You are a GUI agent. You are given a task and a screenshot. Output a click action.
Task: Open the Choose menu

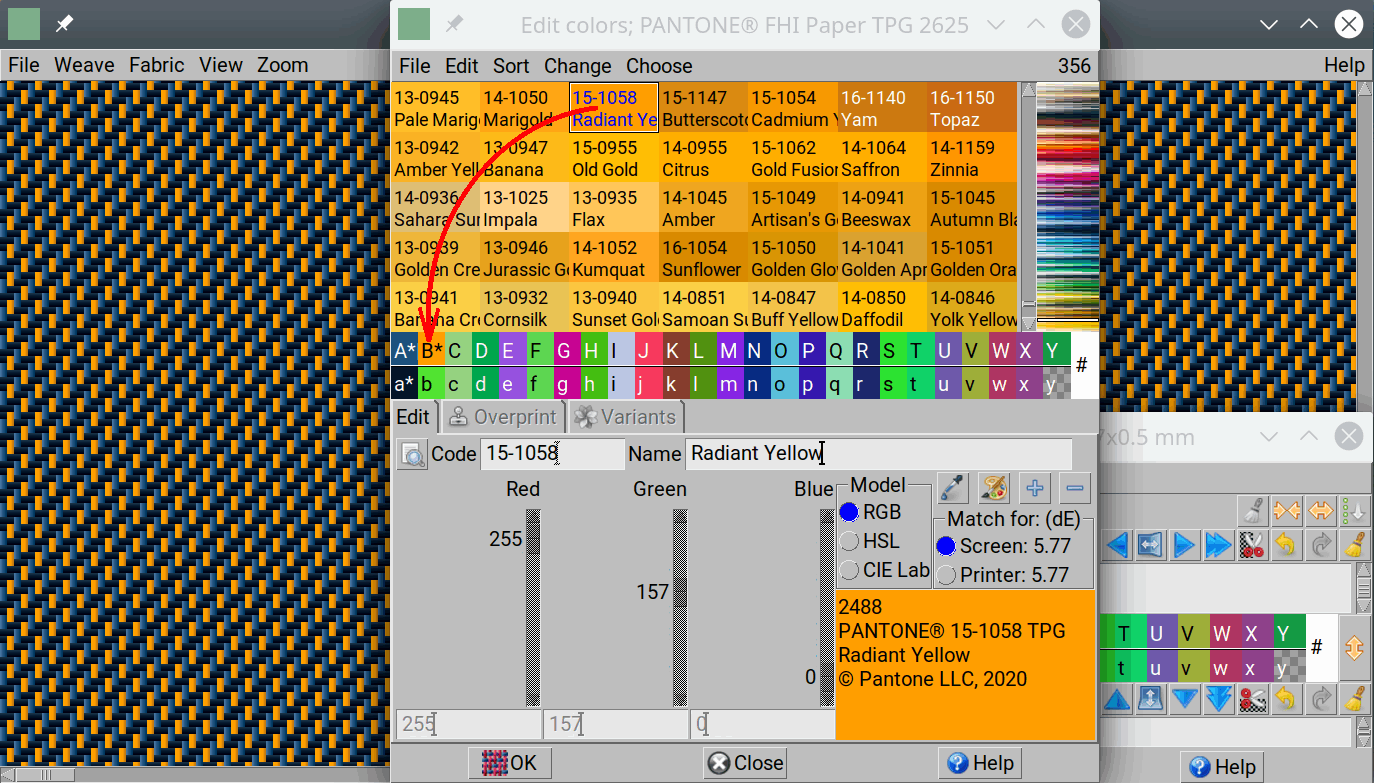pos(659,66)
